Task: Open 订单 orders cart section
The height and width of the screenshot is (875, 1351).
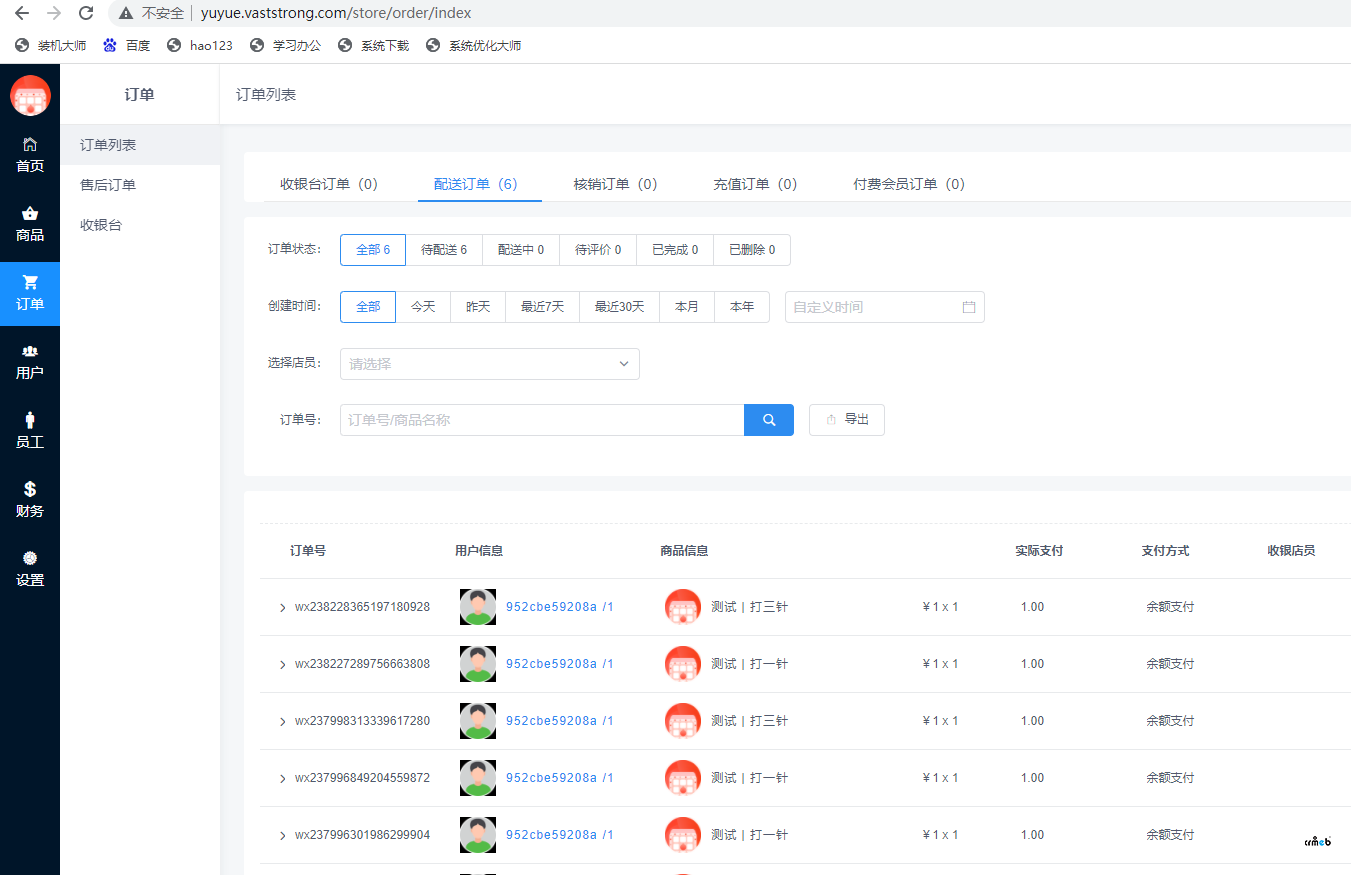Action: 30,293
